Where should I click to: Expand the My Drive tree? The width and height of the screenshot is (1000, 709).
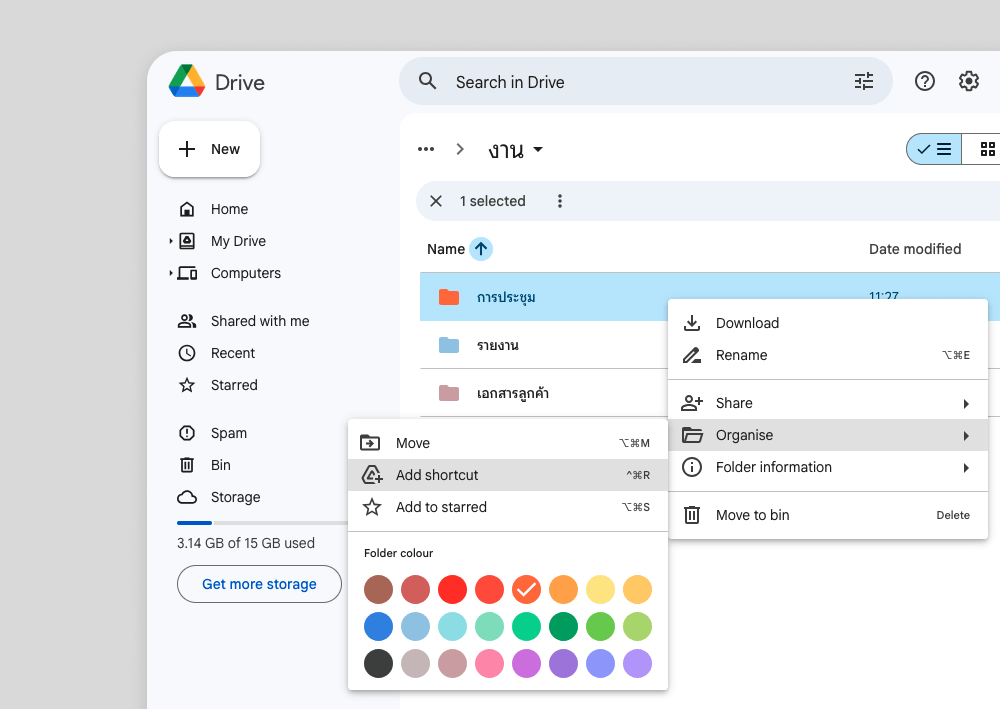point(171,241)
